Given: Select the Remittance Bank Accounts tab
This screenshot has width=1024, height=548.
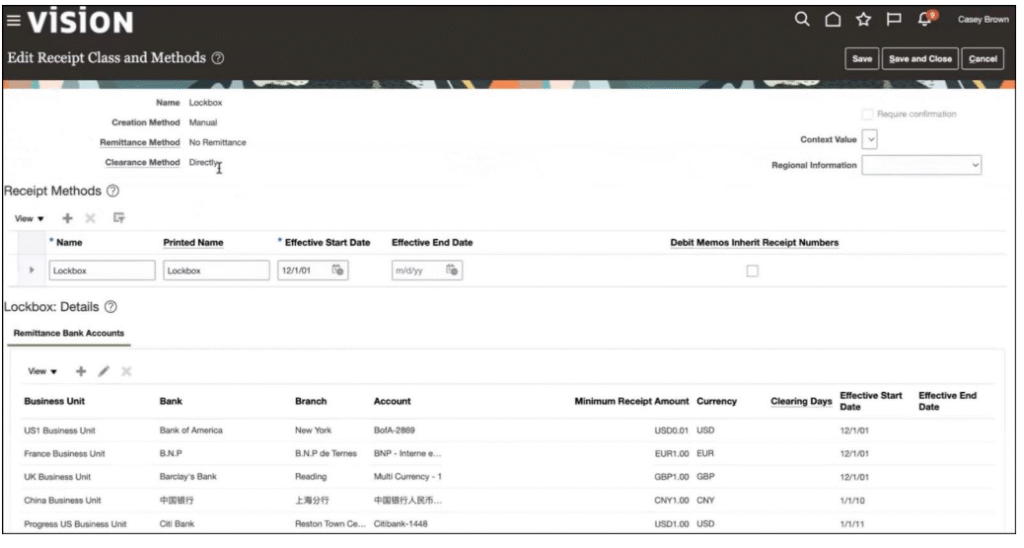Looking at the screenshot, I should point(69,332).
